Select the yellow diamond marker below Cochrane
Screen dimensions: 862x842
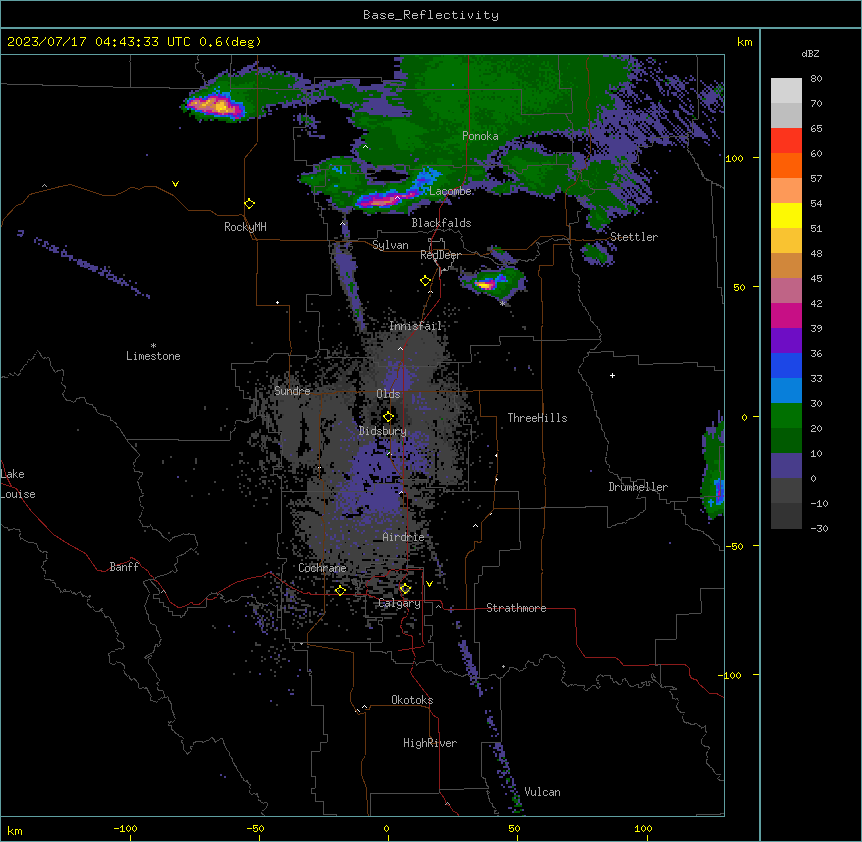[x=340, y=590]
